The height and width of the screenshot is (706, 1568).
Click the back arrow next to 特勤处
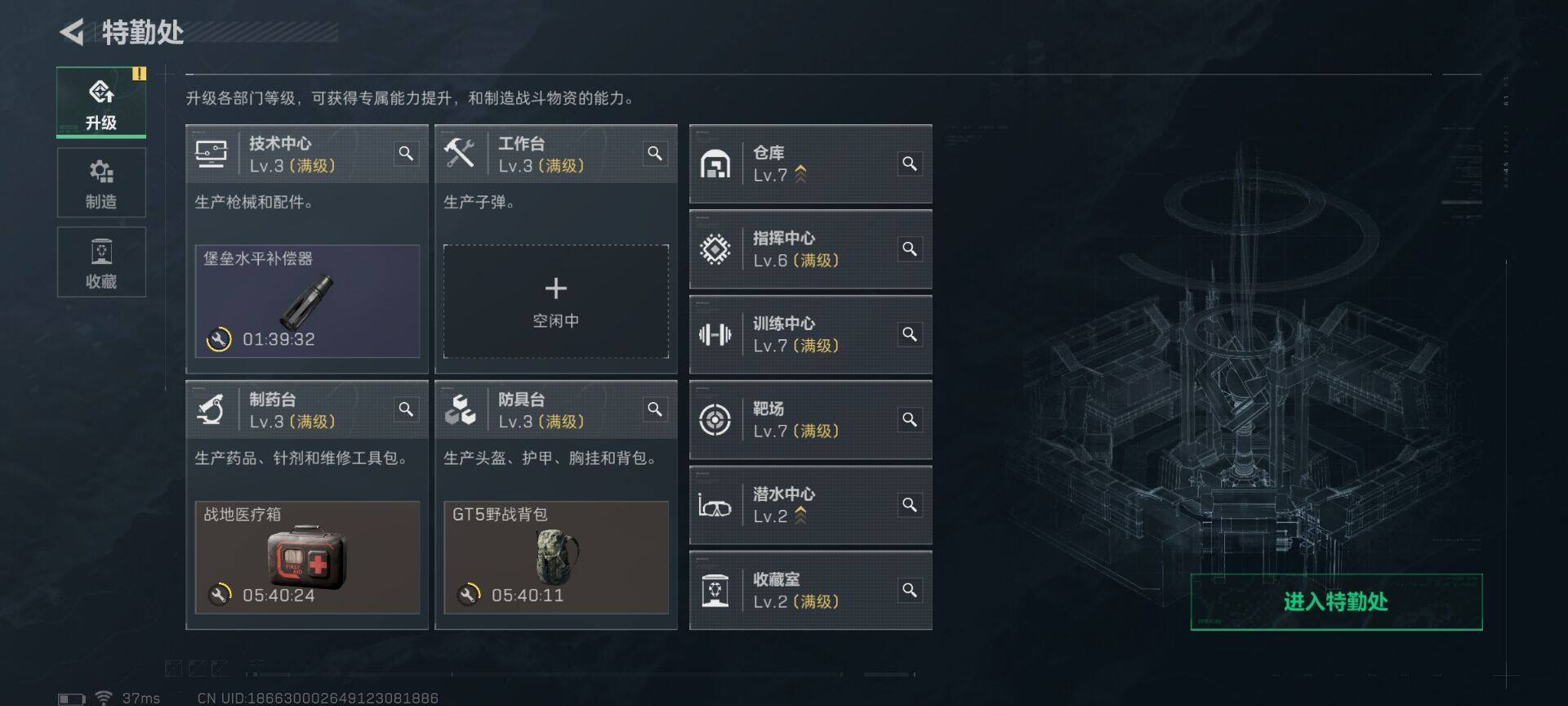[x=72, y=33]
